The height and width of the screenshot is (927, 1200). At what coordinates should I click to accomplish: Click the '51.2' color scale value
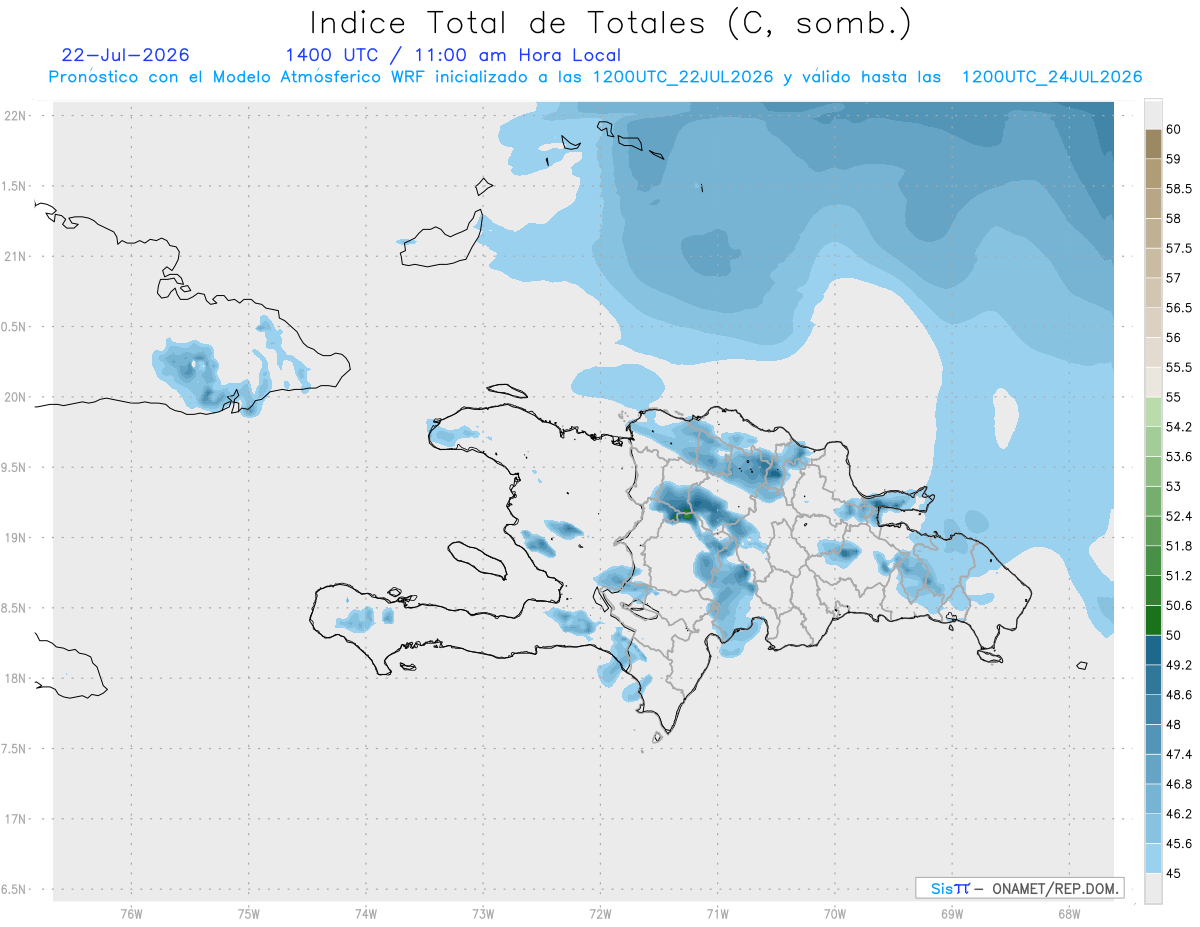pyautogui.click(x=1178, y=576)
